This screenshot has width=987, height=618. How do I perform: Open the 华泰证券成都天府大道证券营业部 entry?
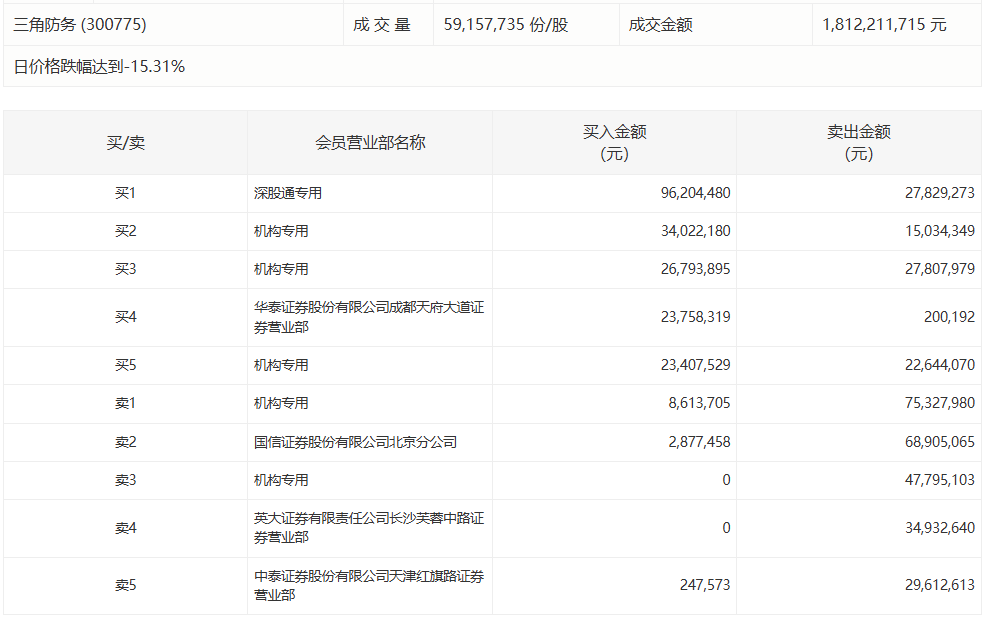click(x=368, y=317)
